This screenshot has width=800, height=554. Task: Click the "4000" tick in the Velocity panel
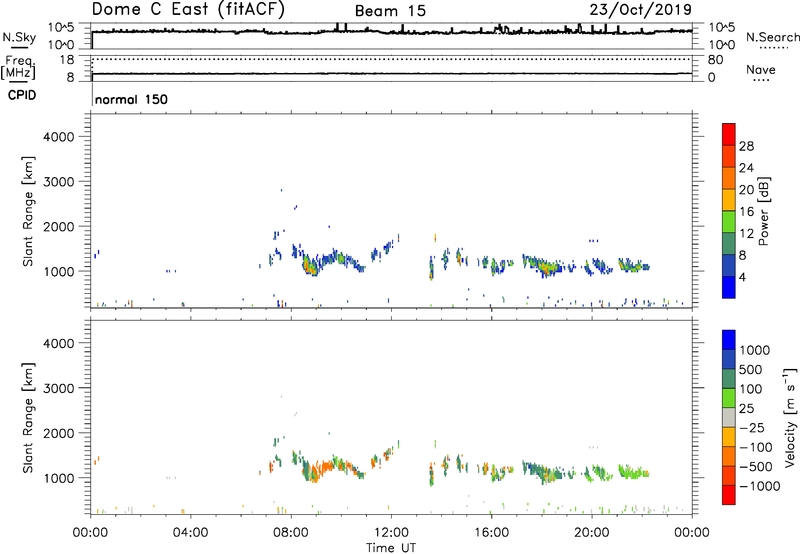click(x=59, y=343)
